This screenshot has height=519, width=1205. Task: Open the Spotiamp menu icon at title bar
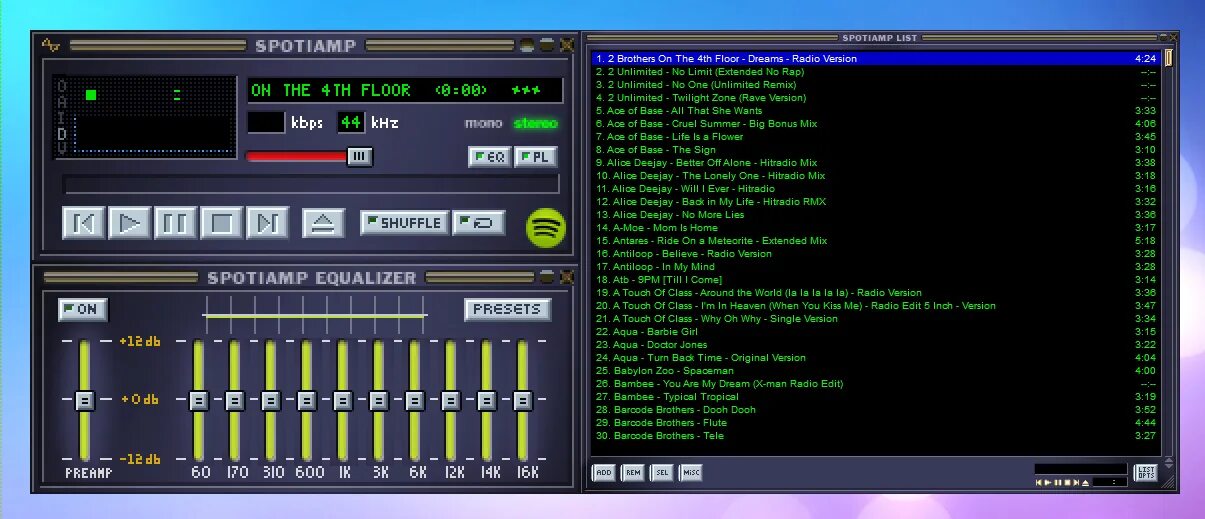[51, 45]
